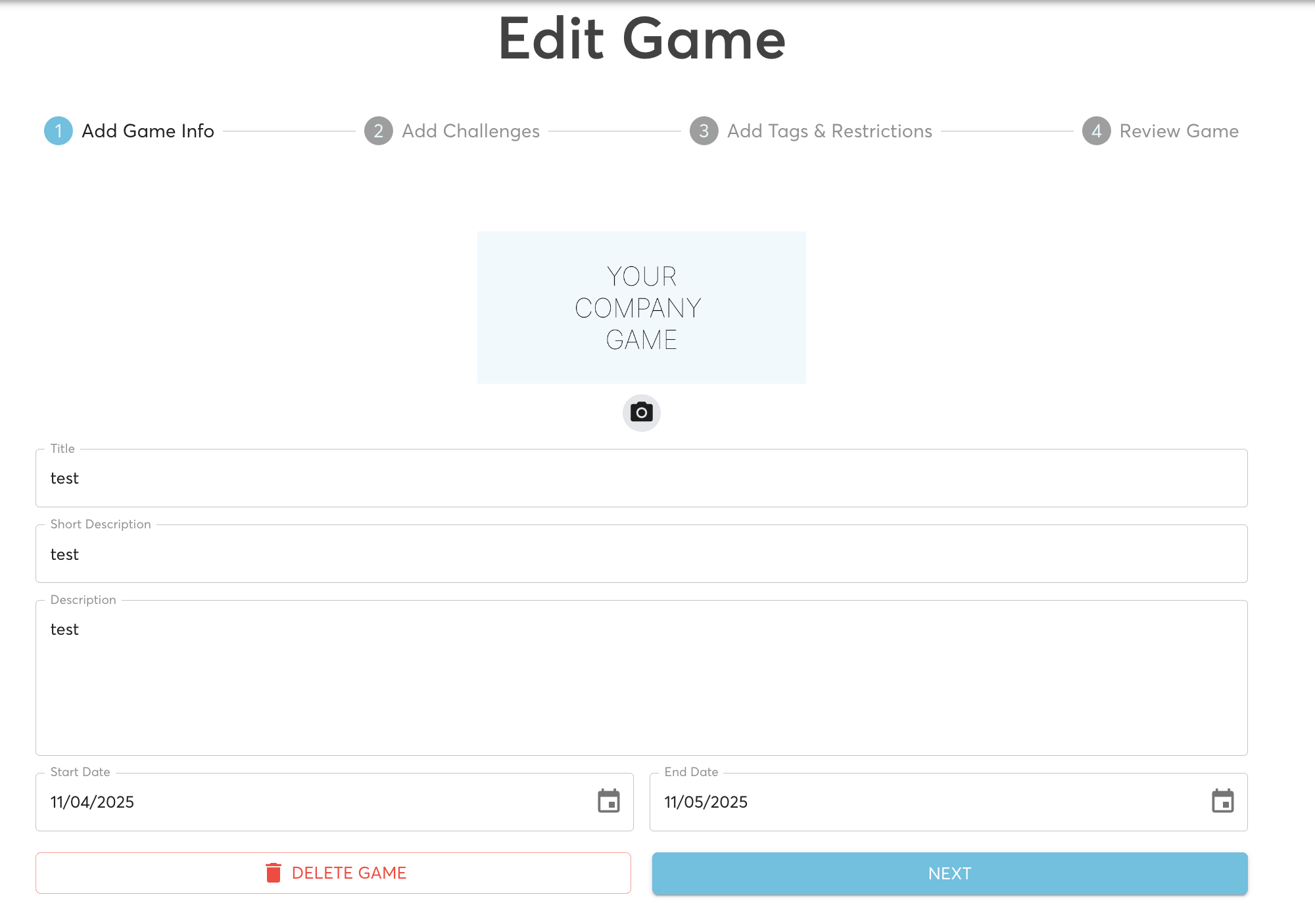Click into the Title field
Image resolution: width=1315 pixels, height=924 pixels.
(641, 478)
